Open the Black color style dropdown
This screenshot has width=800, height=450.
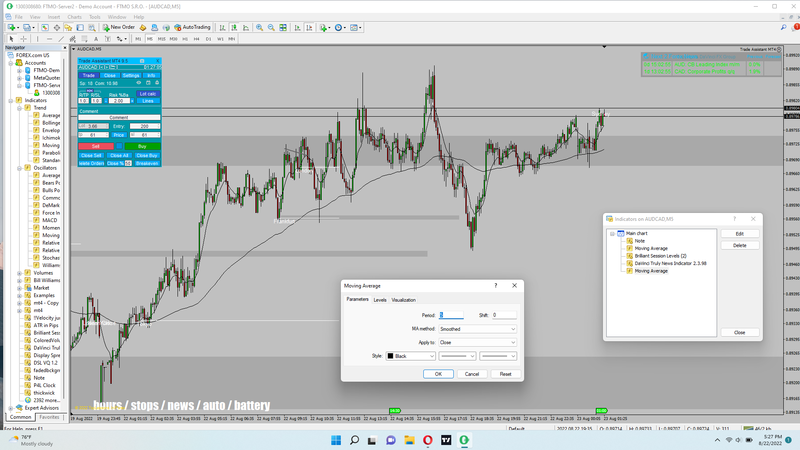(x=411, y=355)
